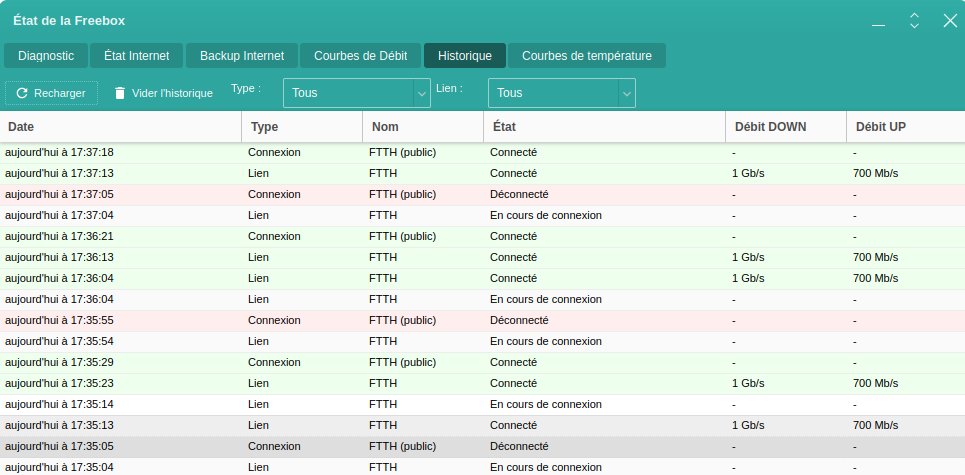Sort by the État column header
965x475 pixels.
point(604,127)
